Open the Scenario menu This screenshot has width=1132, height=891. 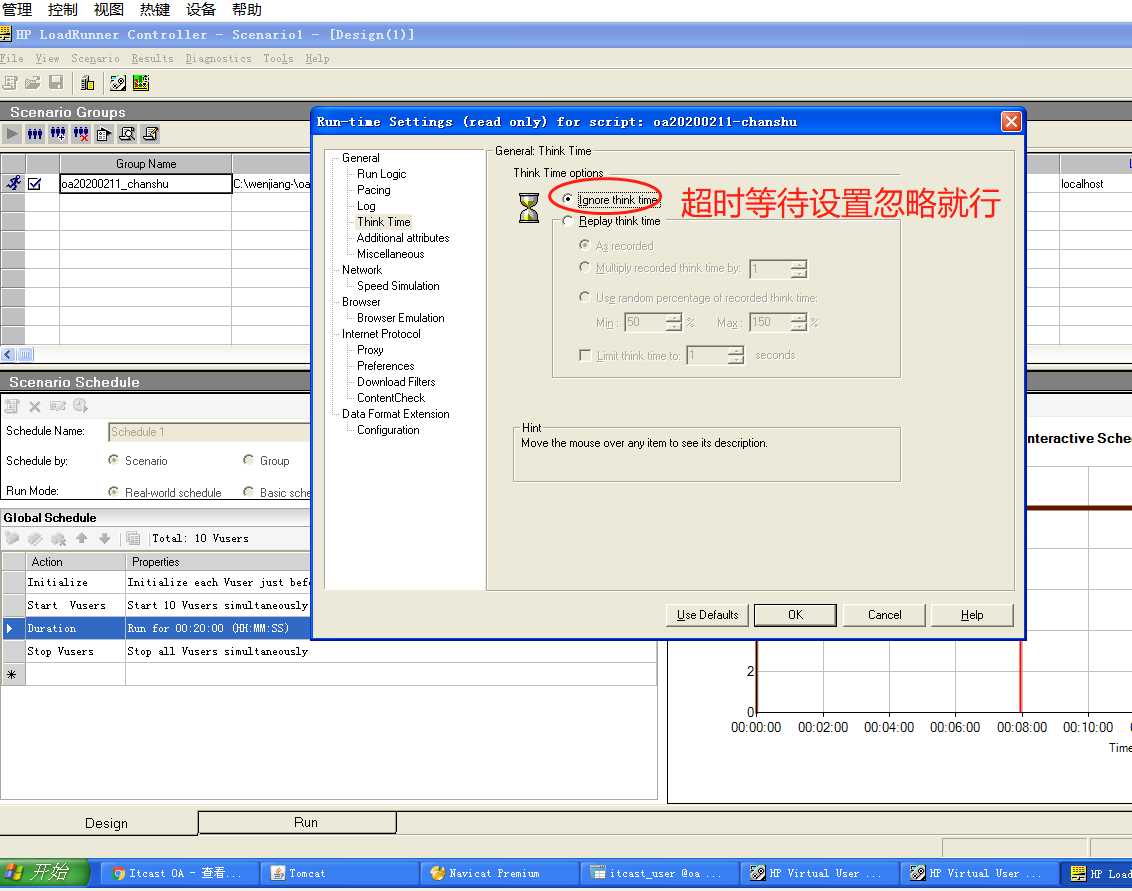pos(95,58)
